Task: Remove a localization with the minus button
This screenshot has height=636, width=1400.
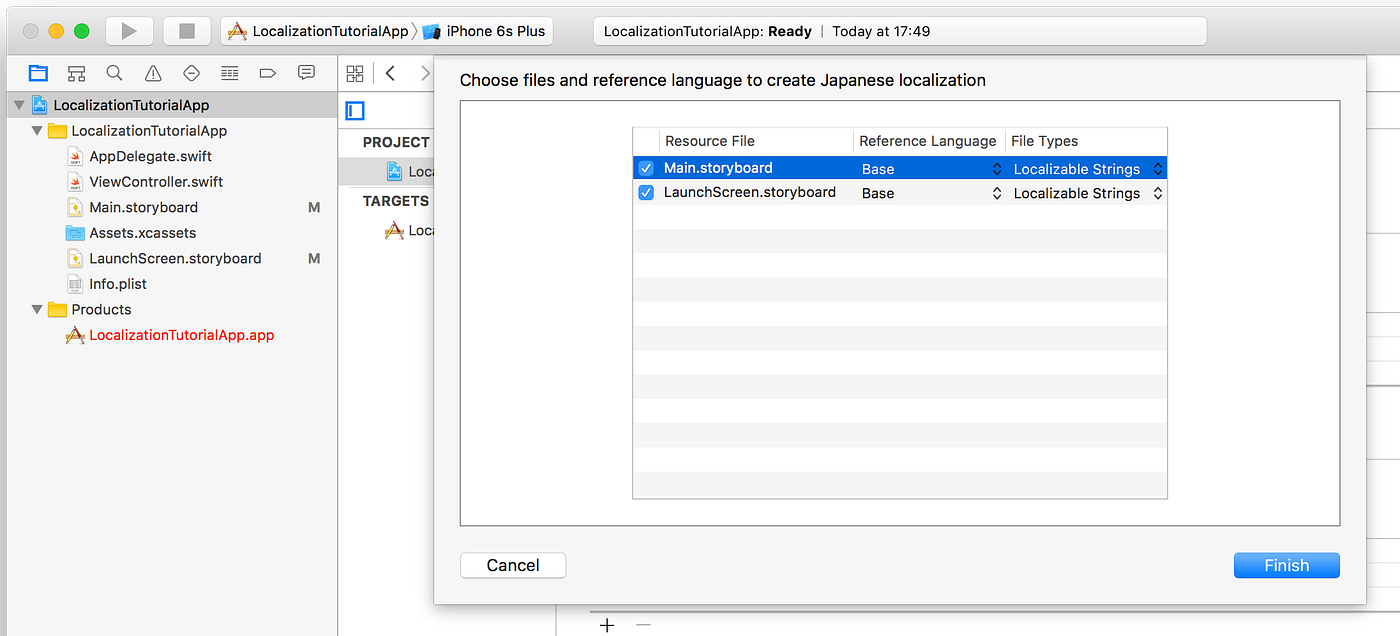Action: point(643,625)
